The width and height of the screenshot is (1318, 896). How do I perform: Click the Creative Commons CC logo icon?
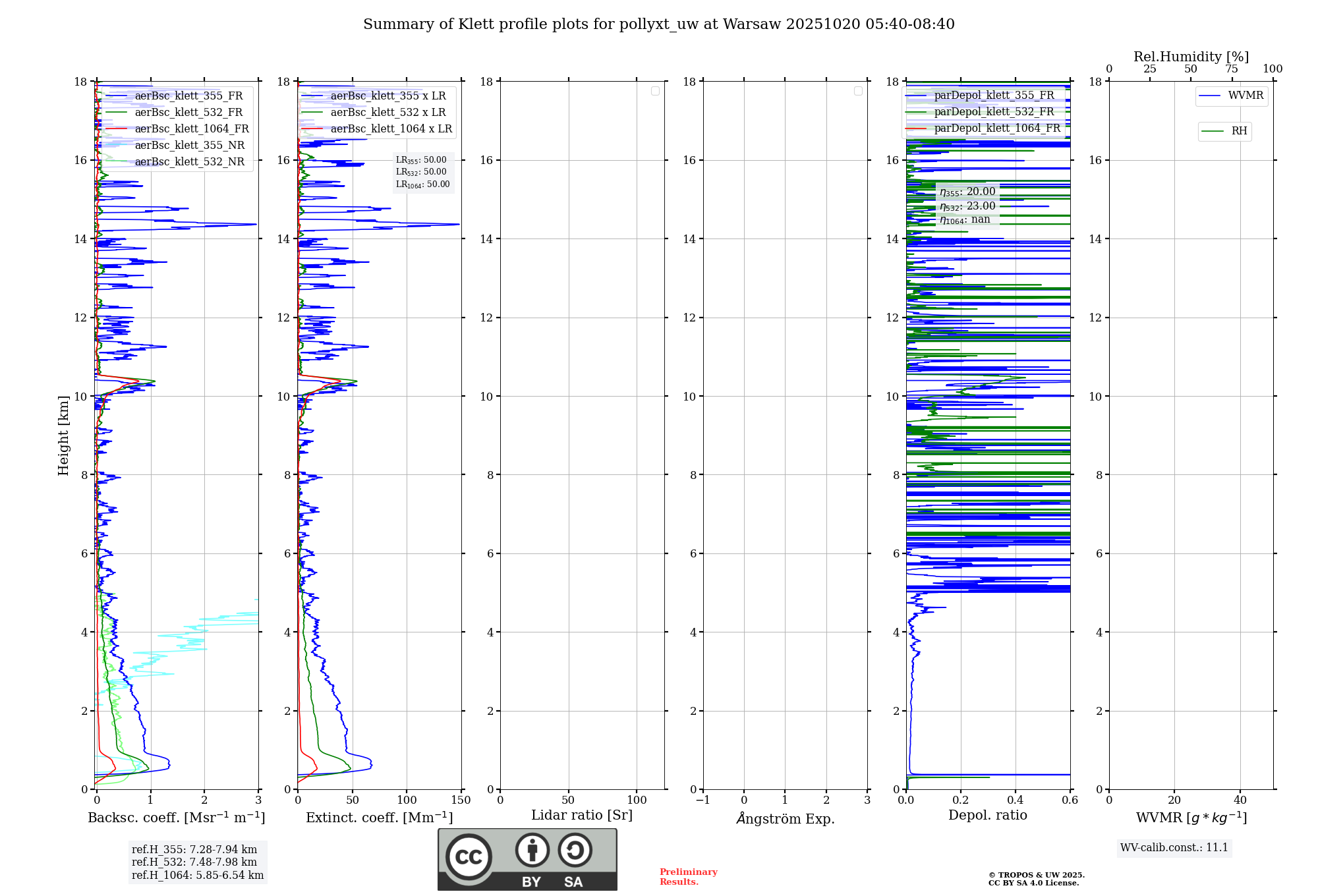[x=469, y=856]
